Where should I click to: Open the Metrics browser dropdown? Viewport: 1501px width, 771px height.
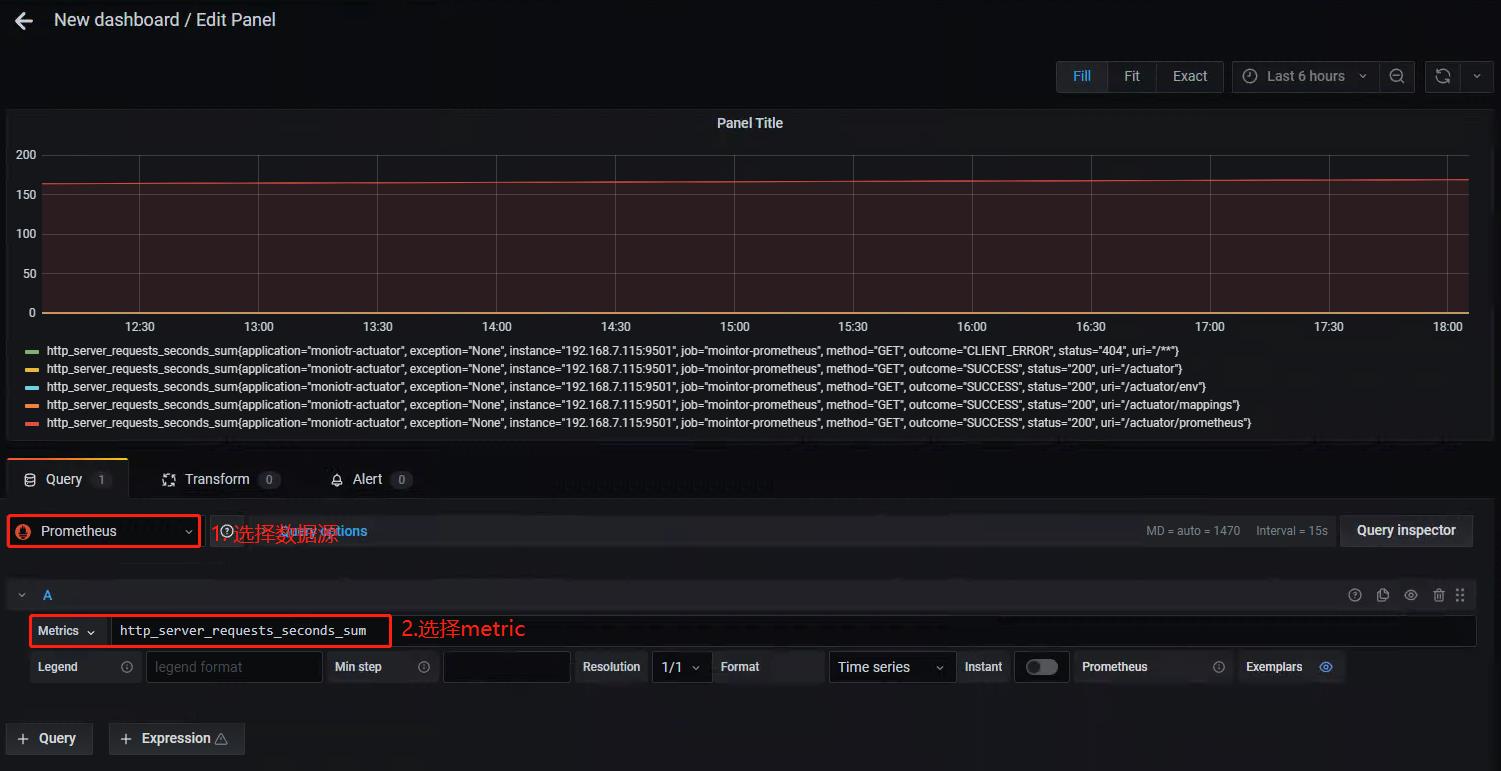coord(67,631)
